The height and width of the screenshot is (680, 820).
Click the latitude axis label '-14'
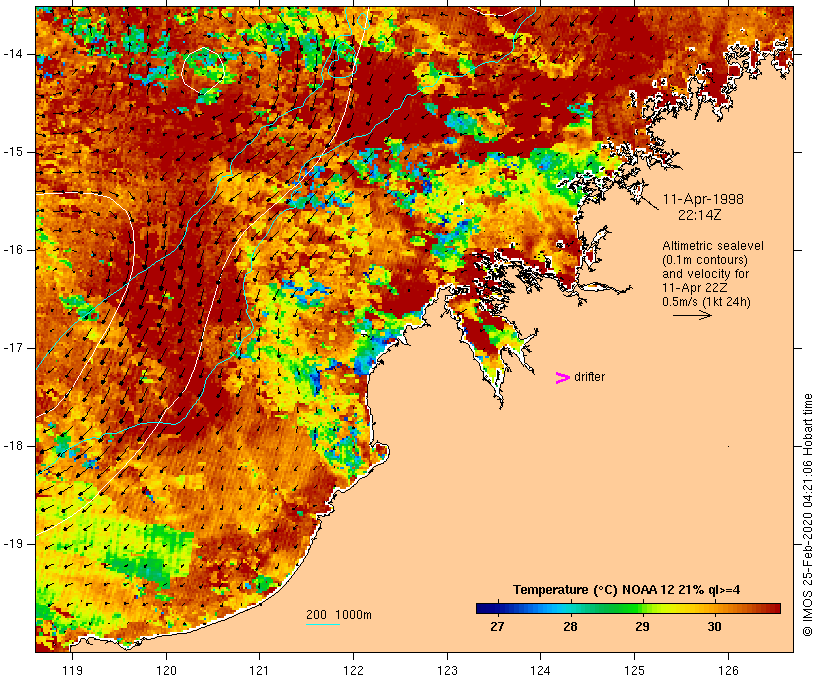13,54
